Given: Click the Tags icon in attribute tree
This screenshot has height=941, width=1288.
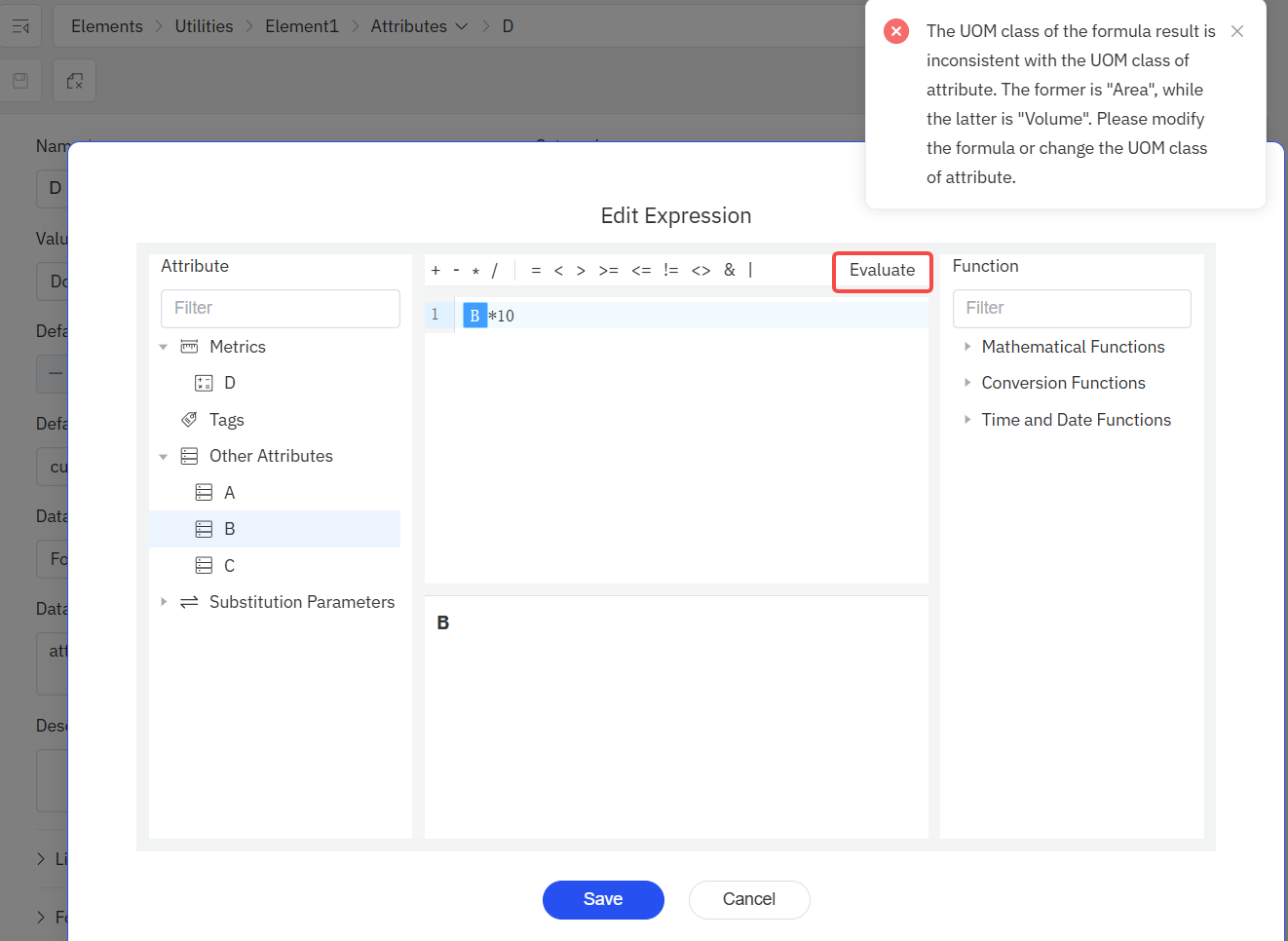Looking at the screenshot, I should click(189, 420).
